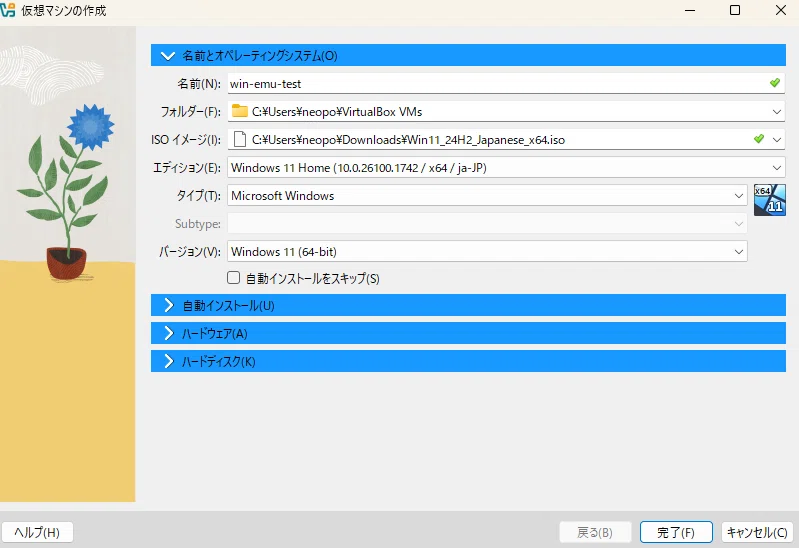Click the エディション(E) label
The image size is (799, 548).
pyautogui.click(x=187, y=168)
